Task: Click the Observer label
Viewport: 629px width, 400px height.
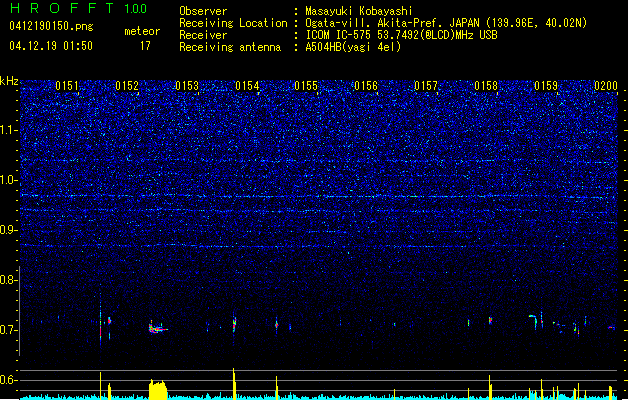Action: pyautogui.click(x=203, y=11)
